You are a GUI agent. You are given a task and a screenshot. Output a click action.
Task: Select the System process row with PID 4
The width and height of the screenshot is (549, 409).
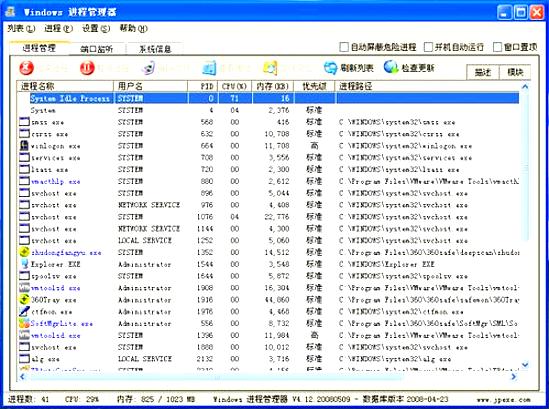[x=268, y=110]
